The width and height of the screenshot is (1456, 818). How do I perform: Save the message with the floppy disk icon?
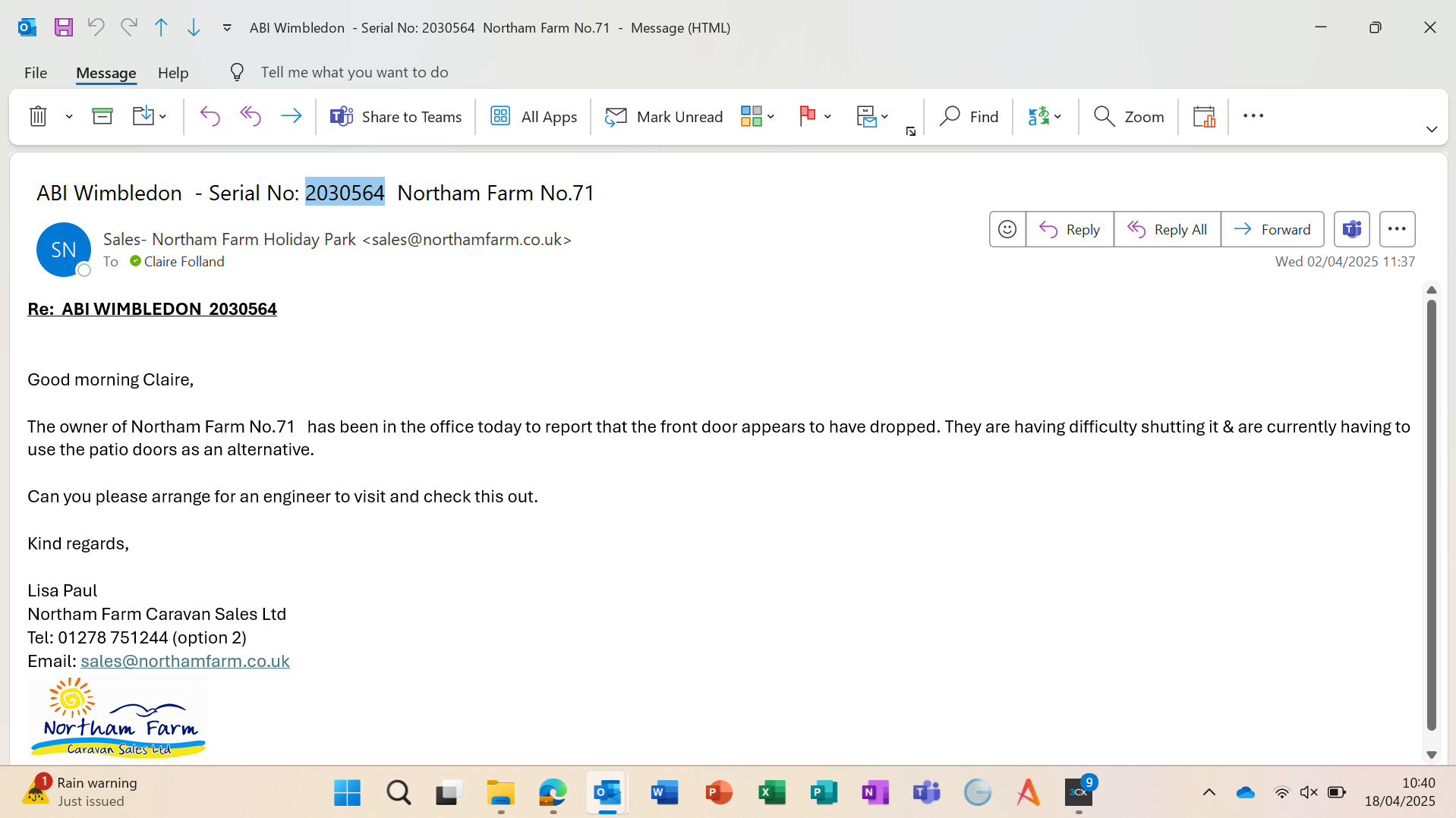(x=64, y=27)
